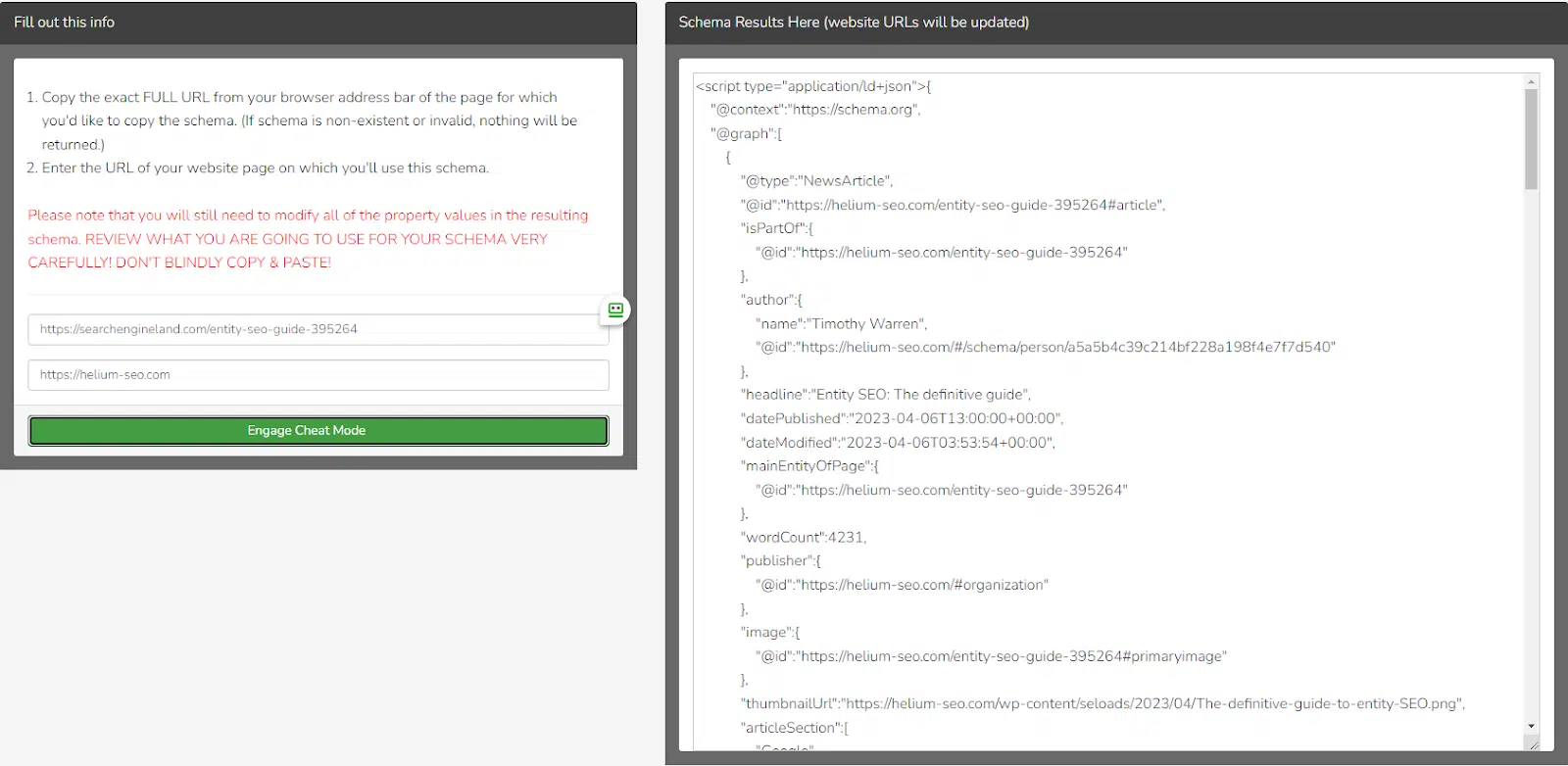This screenshot has width=1568, height=766.
Task: Click the "datePublished" line
Action: (902, 418)
